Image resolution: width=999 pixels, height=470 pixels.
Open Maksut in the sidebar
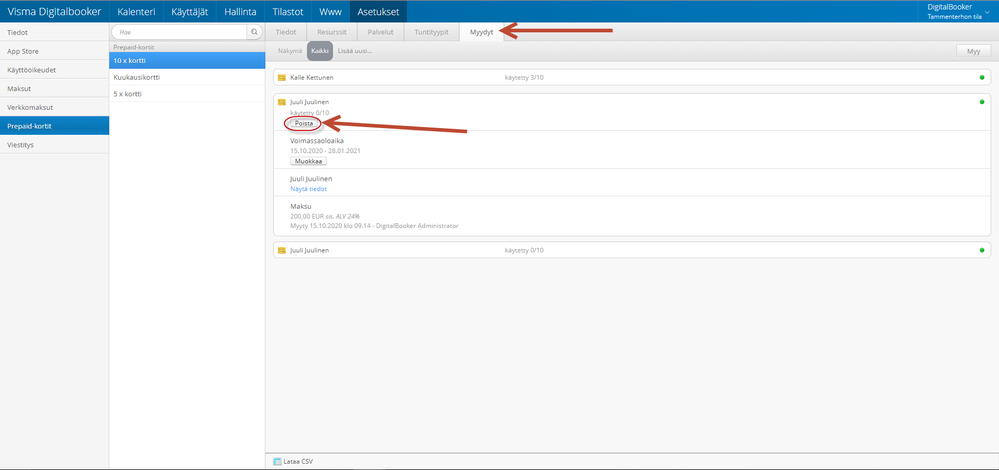55,89
